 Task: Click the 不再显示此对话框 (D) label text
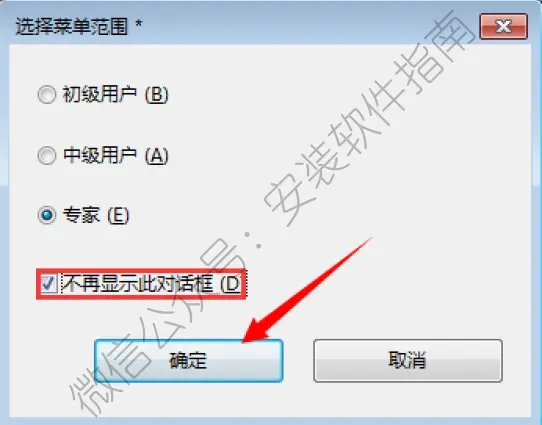click(151, 284)
